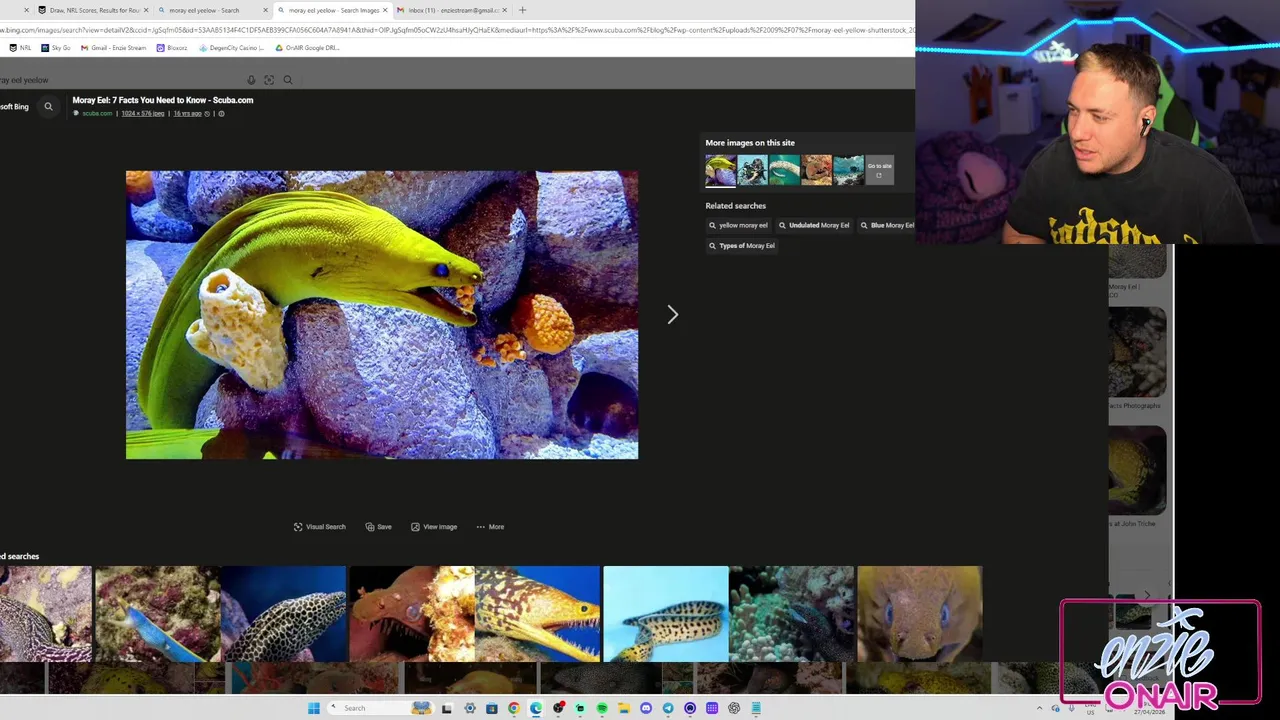Viewport: 1280px width, 720px height.
Task: Search related 'Types of Moray Eel'
Action: pos(741,246)
